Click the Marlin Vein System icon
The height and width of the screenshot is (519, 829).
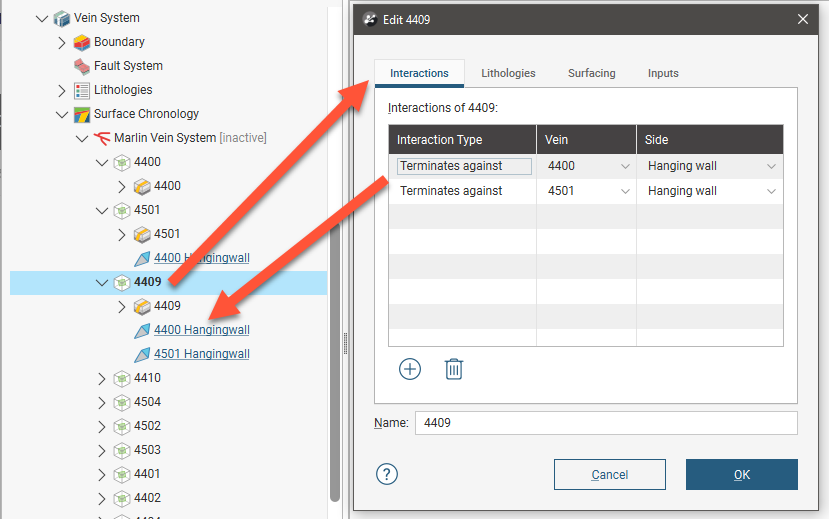pyautogui.click(x=102, y=138)
